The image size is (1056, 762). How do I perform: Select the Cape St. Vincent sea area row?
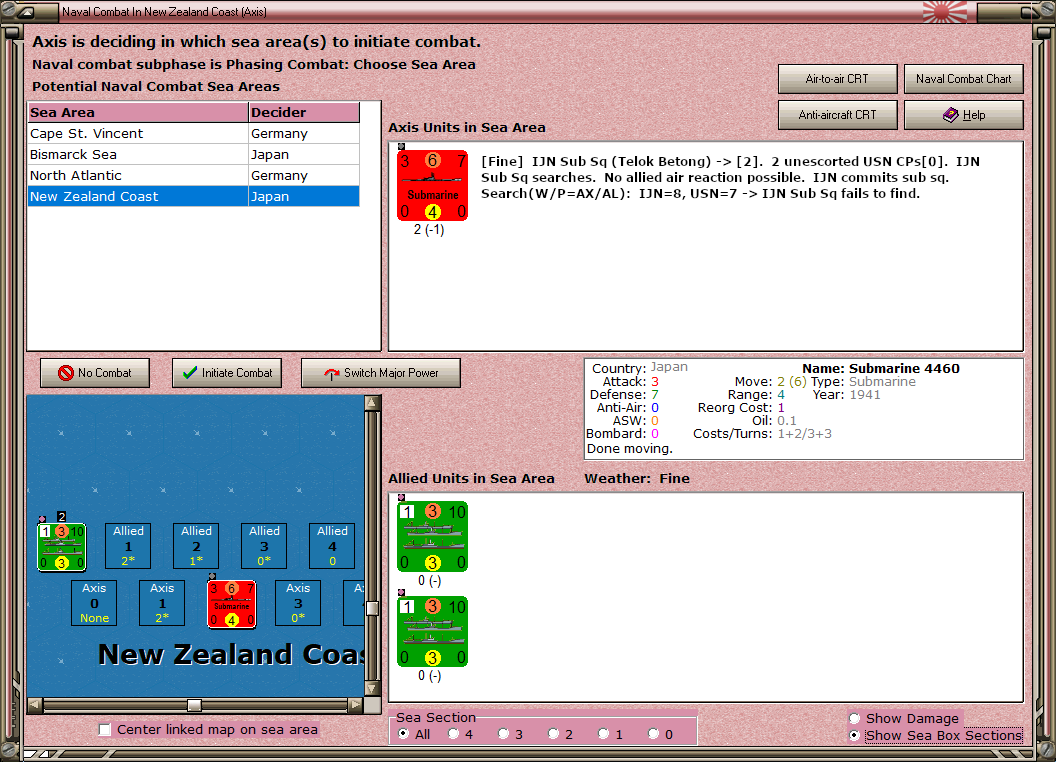(x=193, y=133)
